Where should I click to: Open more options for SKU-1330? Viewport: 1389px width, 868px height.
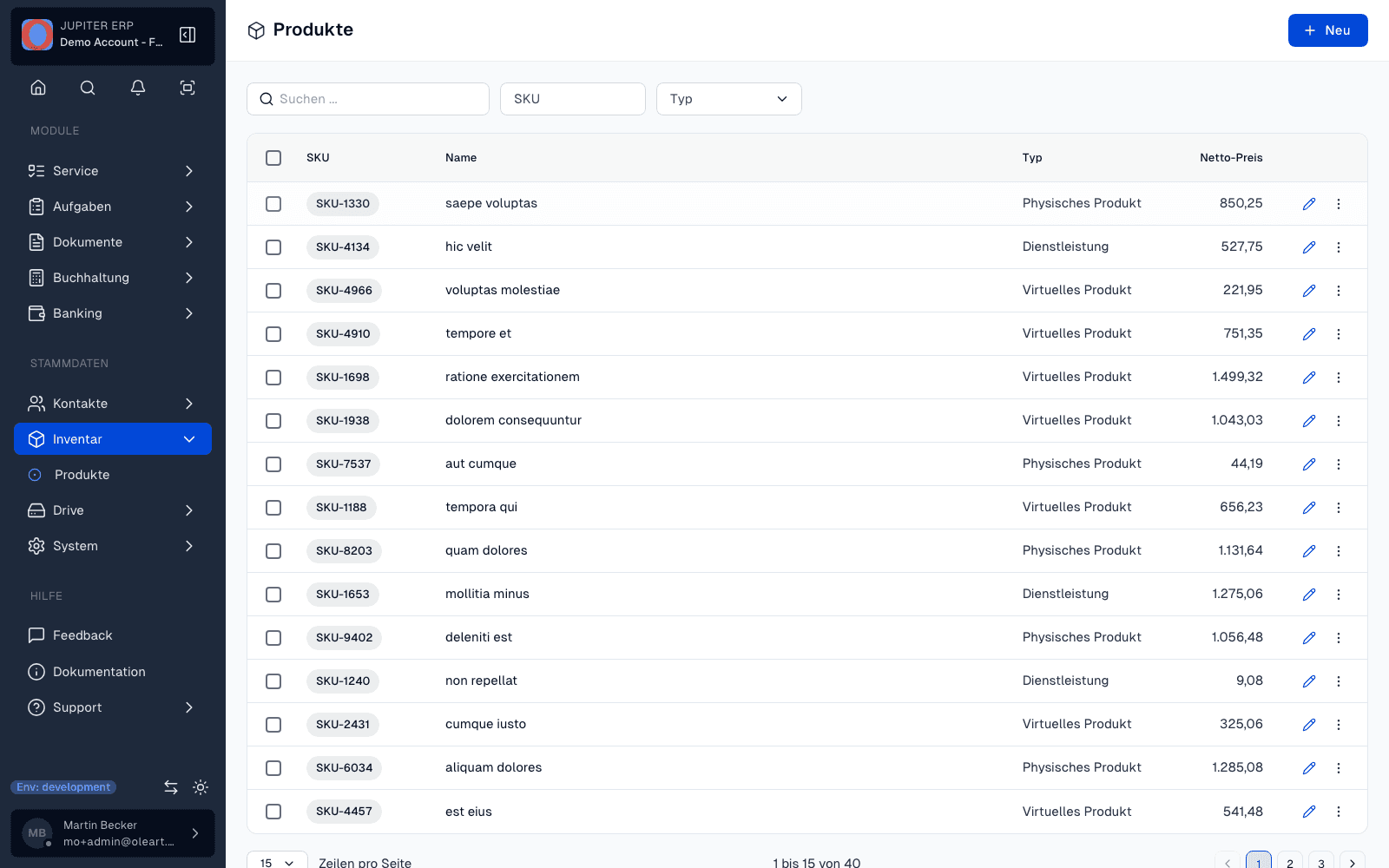point(1339,204)
